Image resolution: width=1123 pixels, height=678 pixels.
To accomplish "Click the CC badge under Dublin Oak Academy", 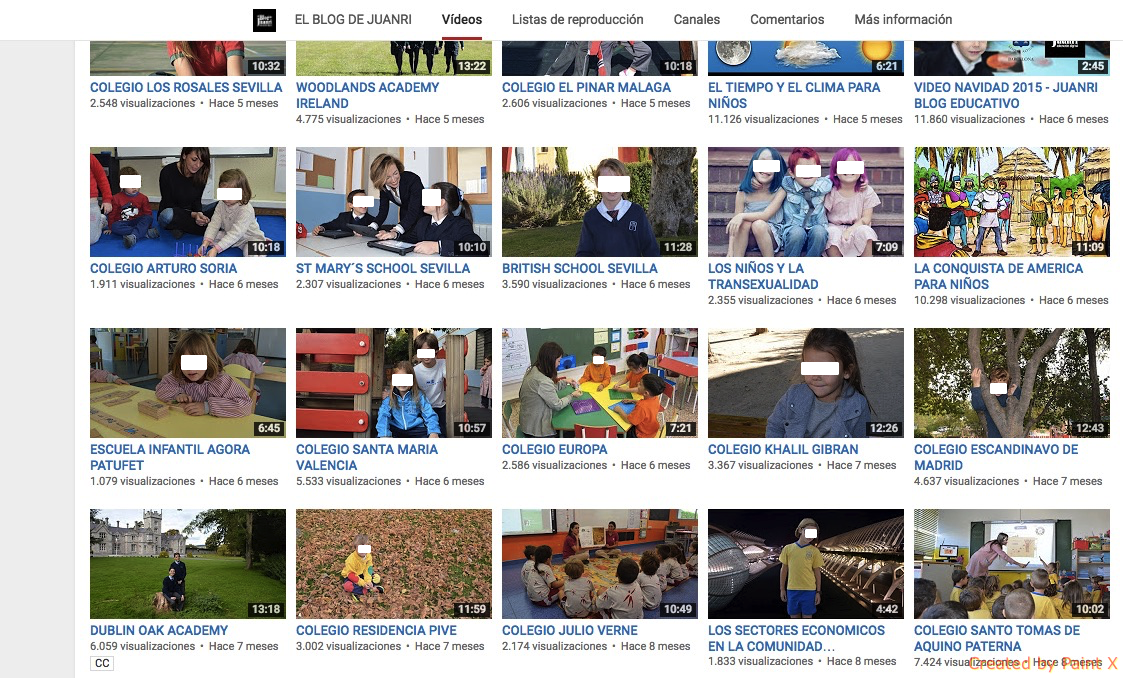I will point(102,663).
